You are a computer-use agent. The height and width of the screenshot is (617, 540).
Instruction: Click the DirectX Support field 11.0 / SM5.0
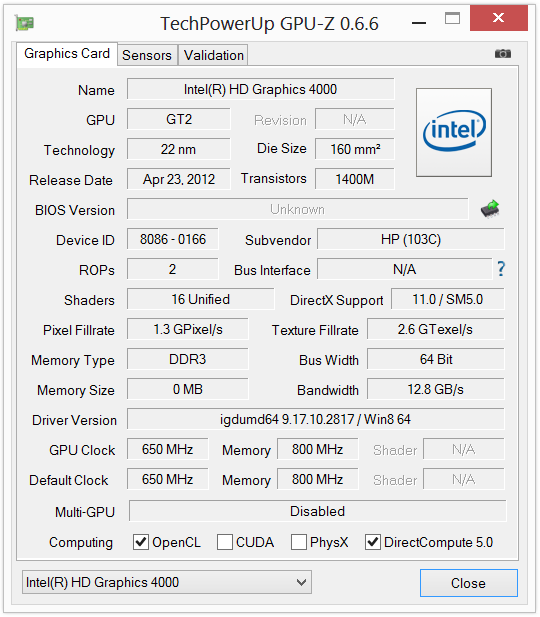tap(448, 299)
